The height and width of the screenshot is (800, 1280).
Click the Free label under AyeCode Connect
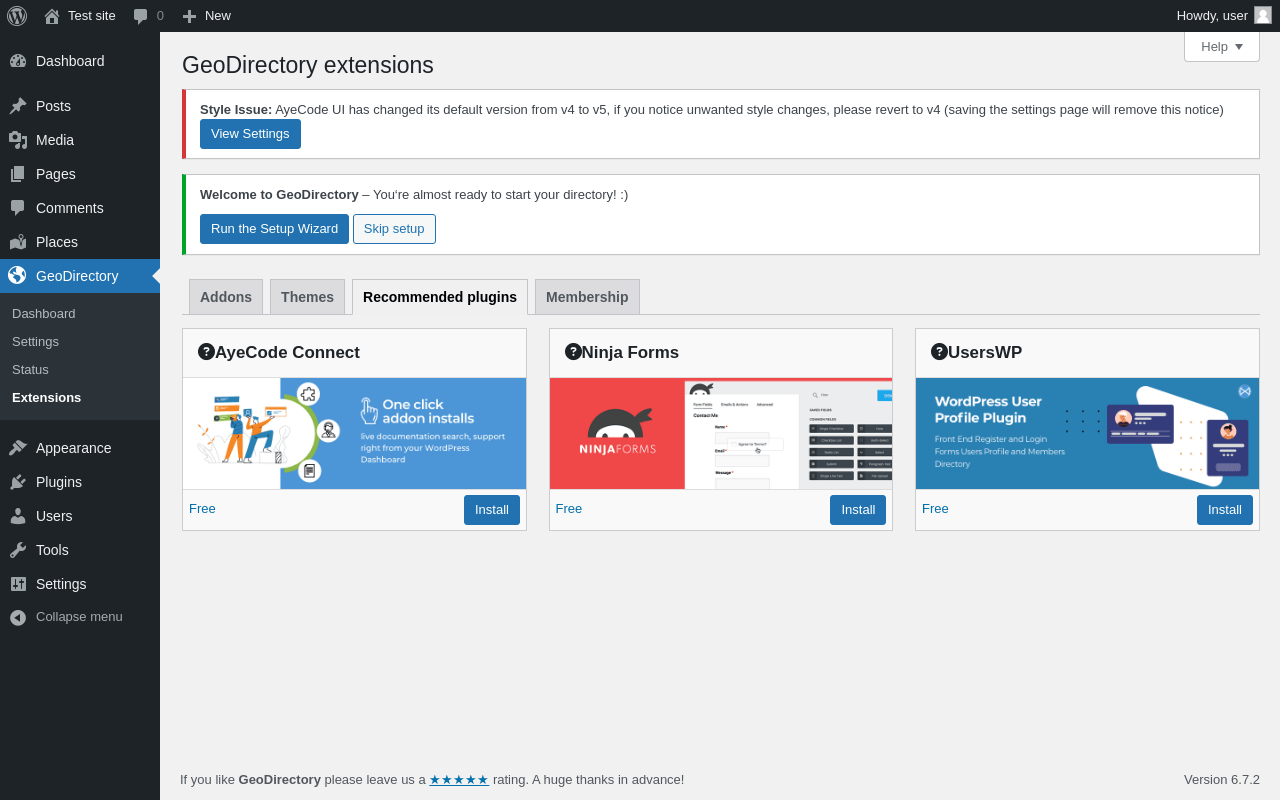click(x=202, y=508)
